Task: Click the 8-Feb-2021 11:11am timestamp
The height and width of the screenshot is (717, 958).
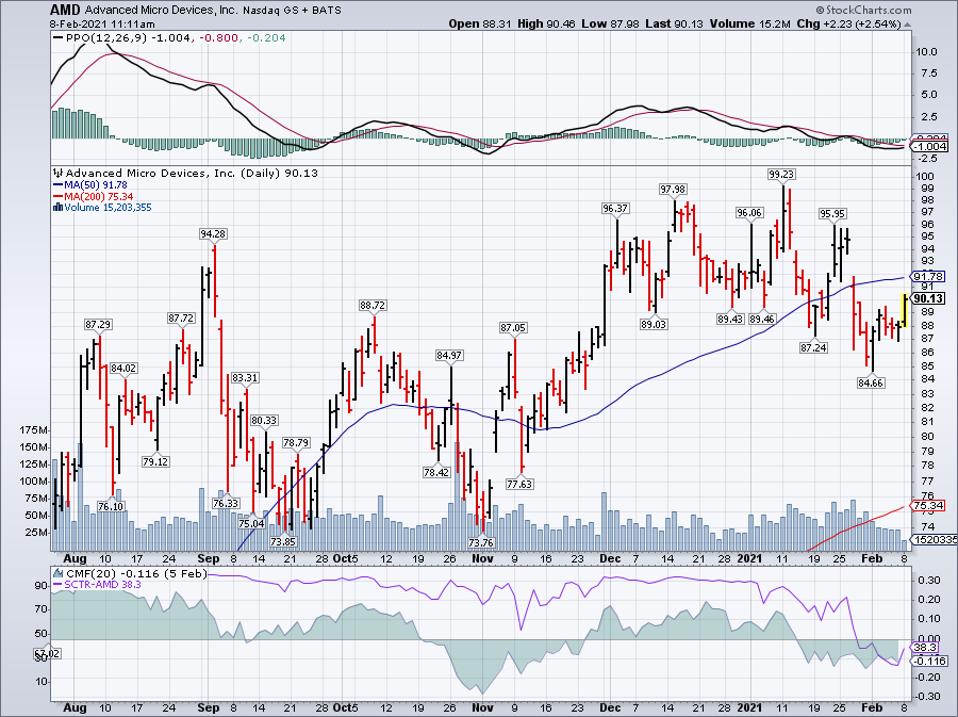Action: 103,24
